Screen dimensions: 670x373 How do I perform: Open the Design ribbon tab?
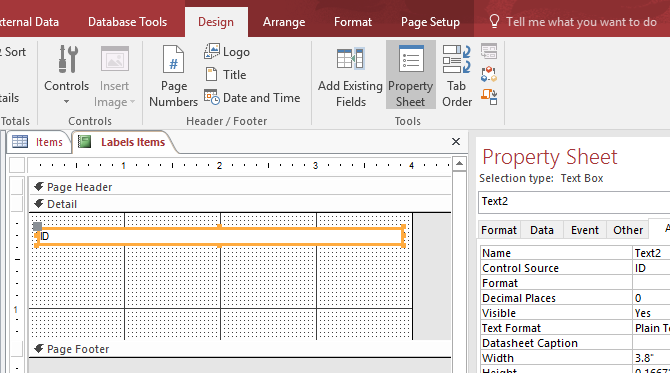click(x=216, y=22)
